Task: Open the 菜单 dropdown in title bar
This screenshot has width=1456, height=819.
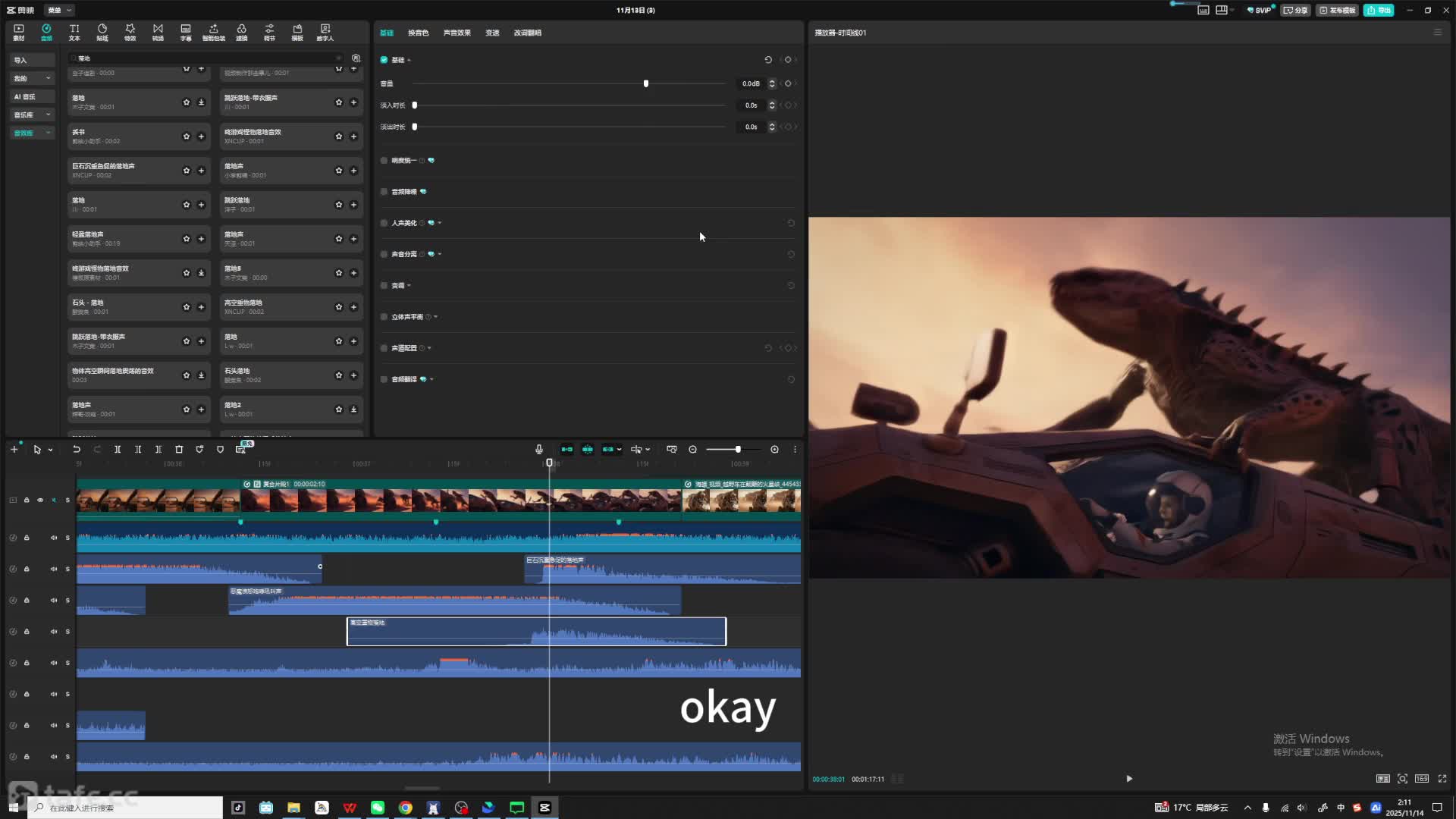Action: point(59,10)
